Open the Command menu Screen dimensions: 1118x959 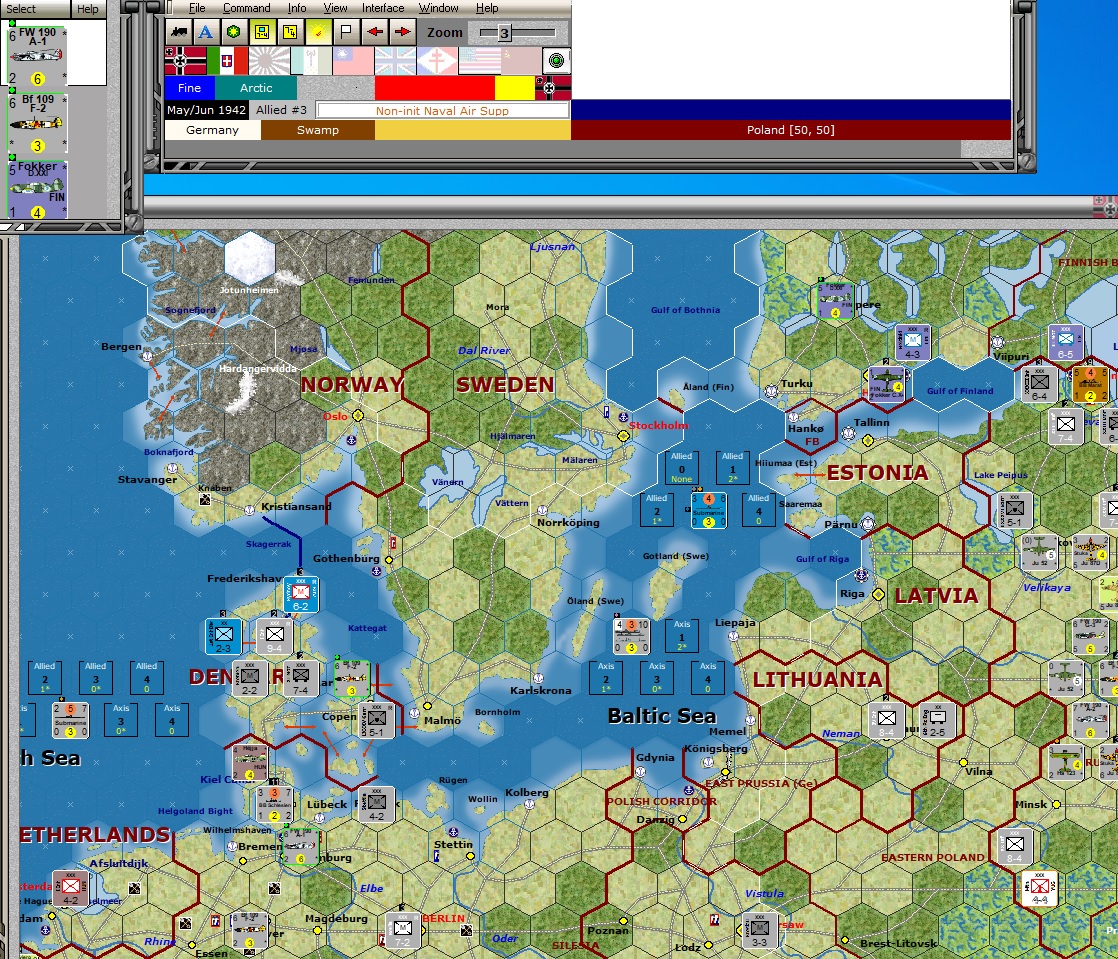[247, 8]
